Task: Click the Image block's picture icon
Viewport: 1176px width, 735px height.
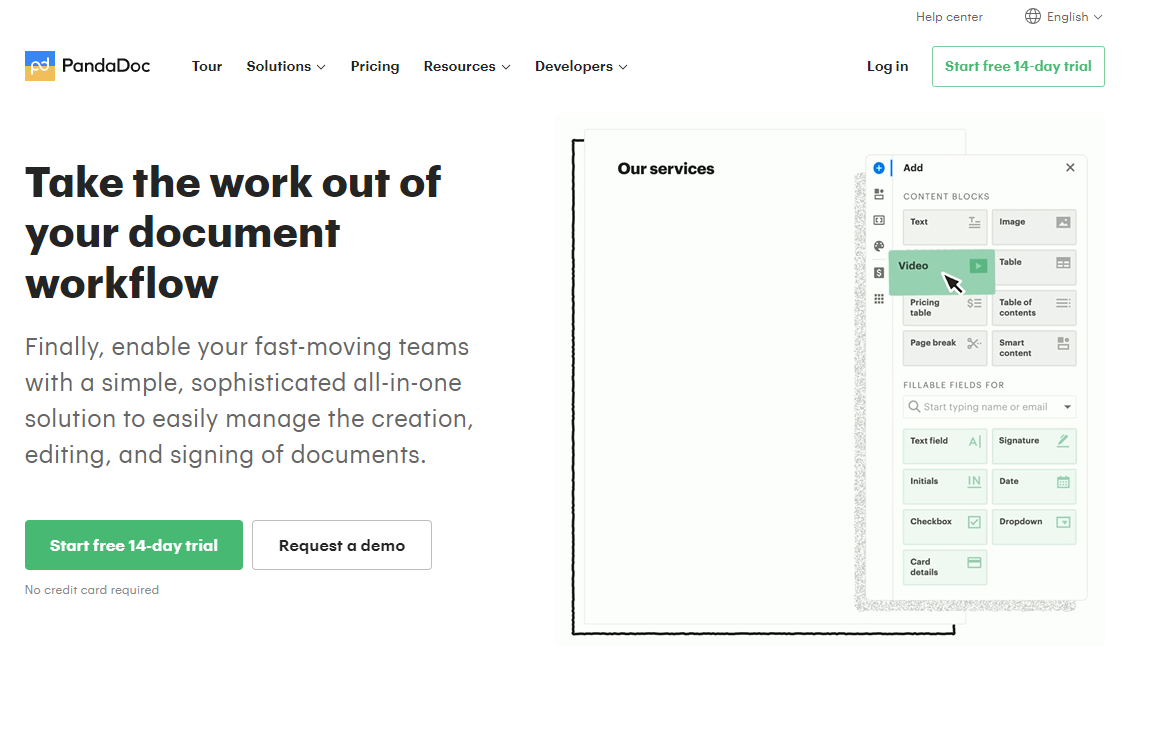Action: coord(1063,222)
